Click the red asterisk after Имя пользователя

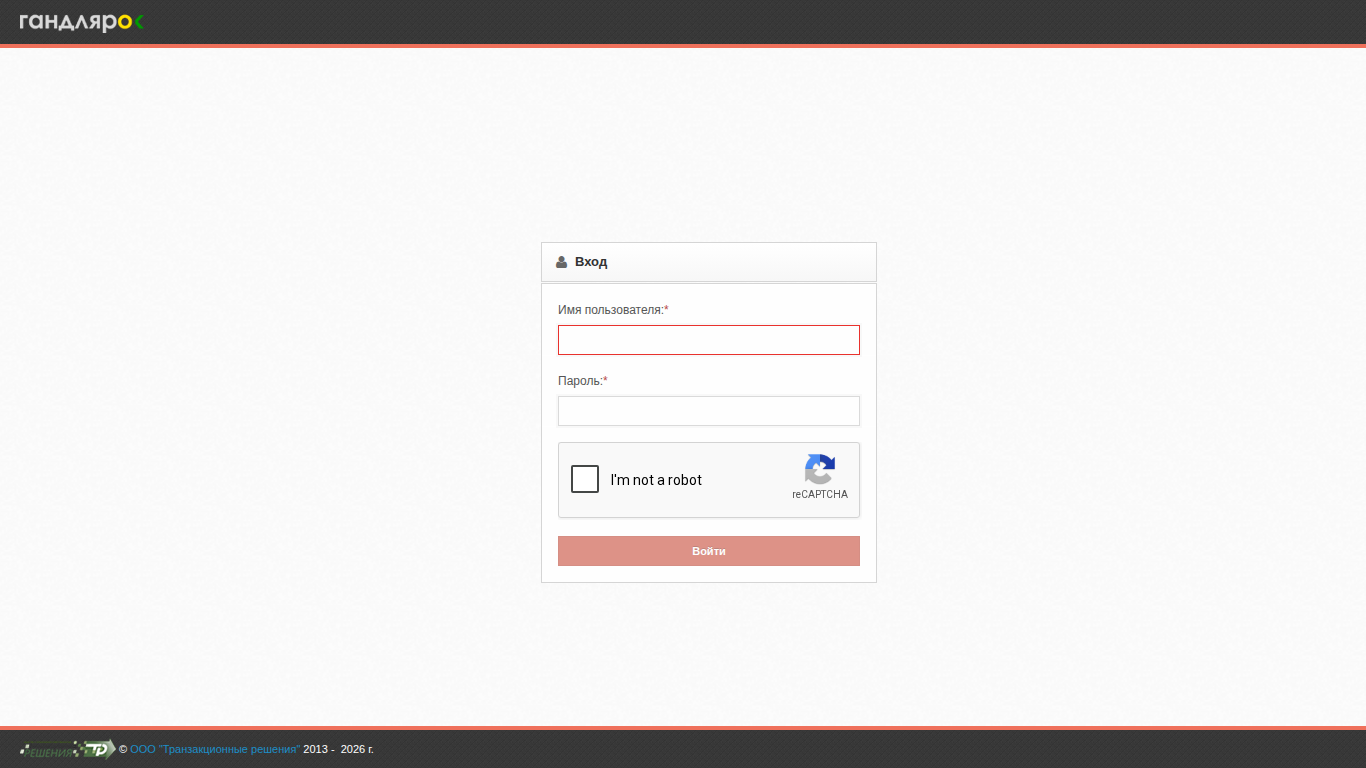666,310
